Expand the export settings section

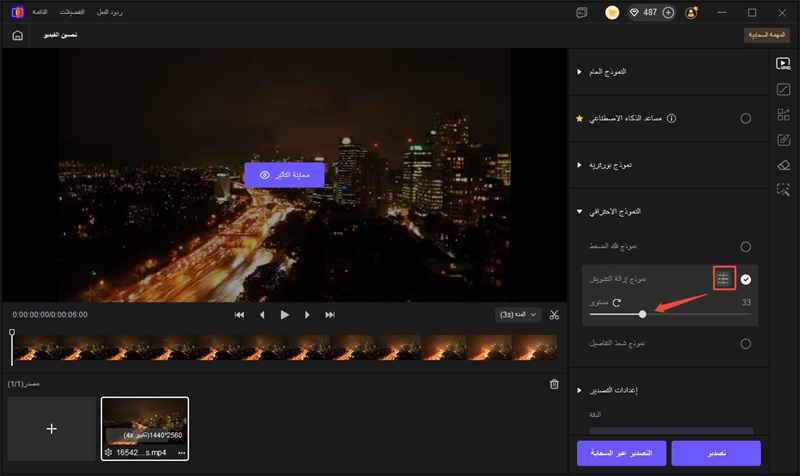tap(578, 390)
